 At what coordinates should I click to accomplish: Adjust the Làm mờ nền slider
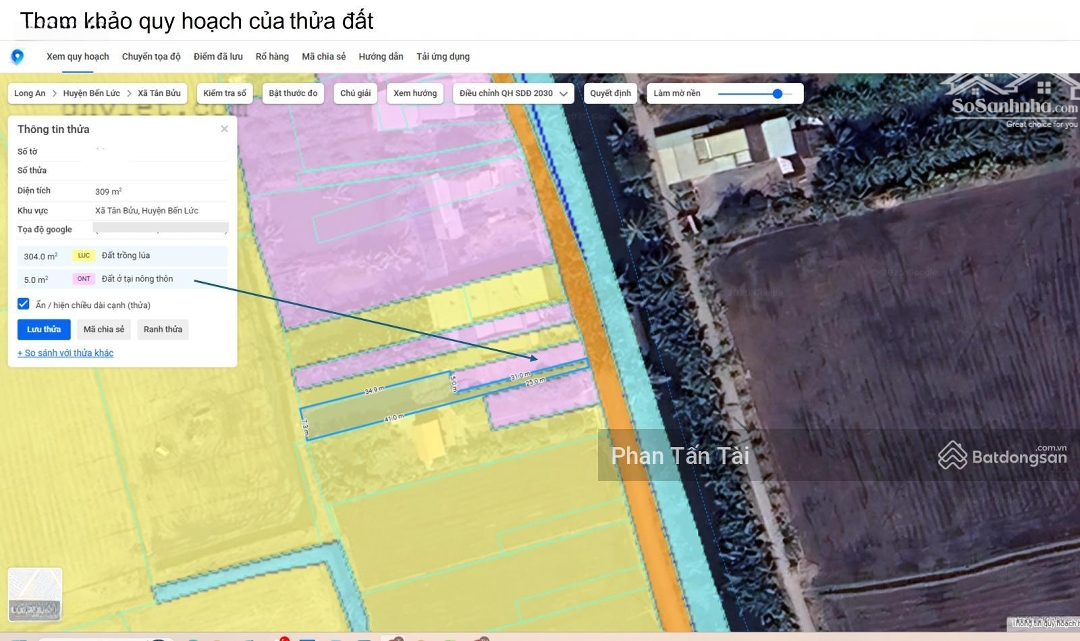click(x=777, y=93)
